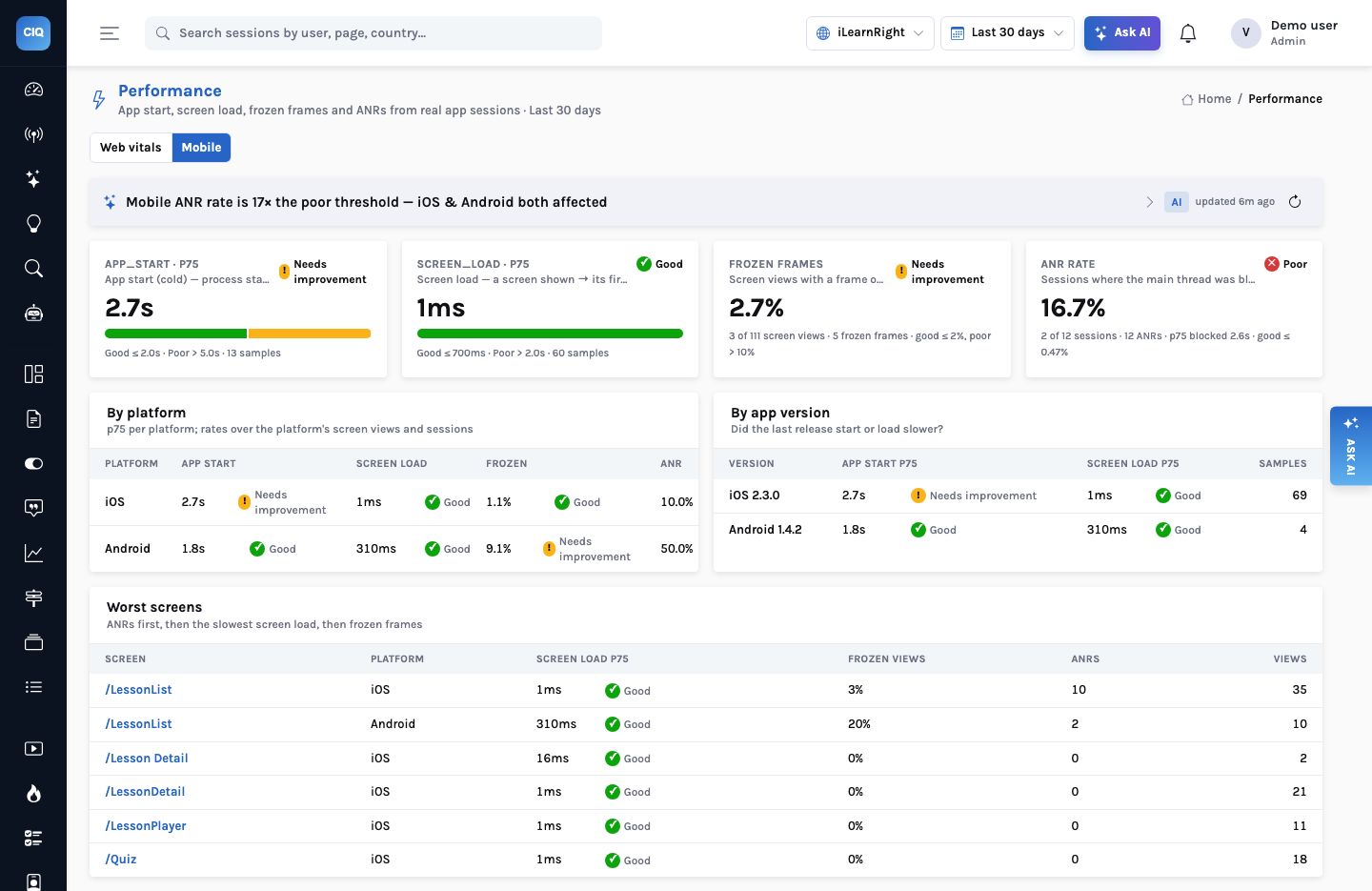
Task: Open the session replay play icon
Action: pos(33,749)
